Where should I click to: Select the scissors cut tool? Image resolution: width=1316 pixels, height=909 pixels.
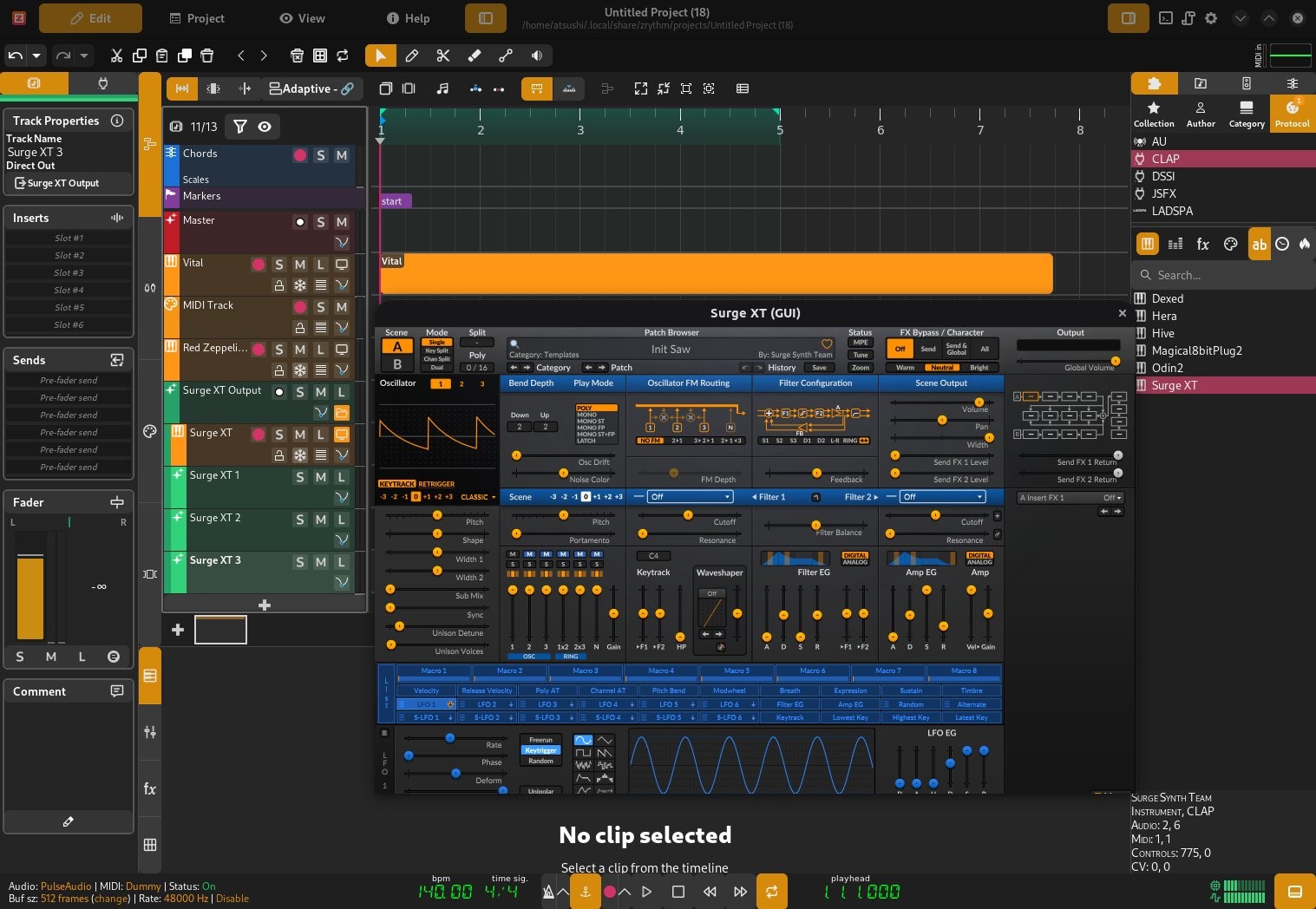443,56
